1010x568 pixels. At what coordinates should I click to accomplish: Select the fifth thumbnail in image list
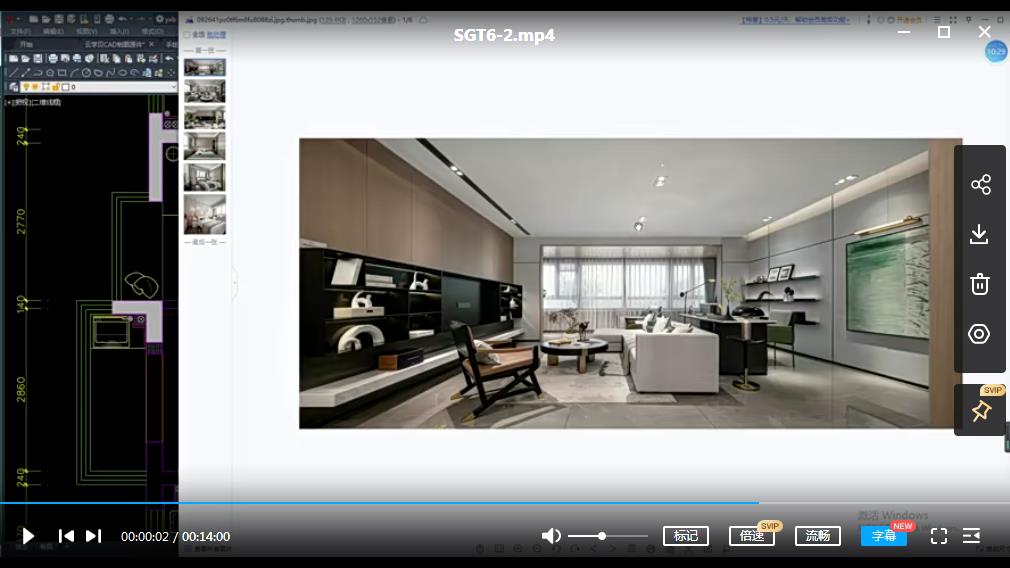205,177
